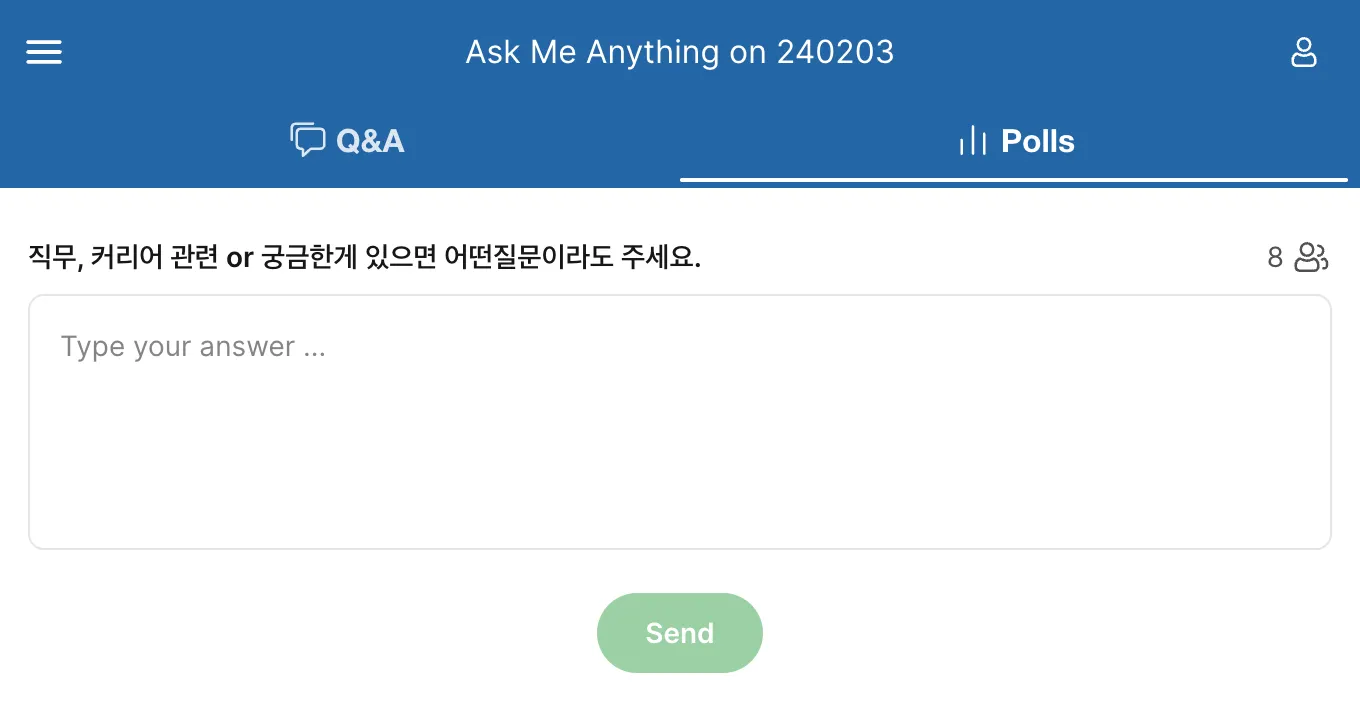Click the "240203" number in the header

(x=835, y=52)
